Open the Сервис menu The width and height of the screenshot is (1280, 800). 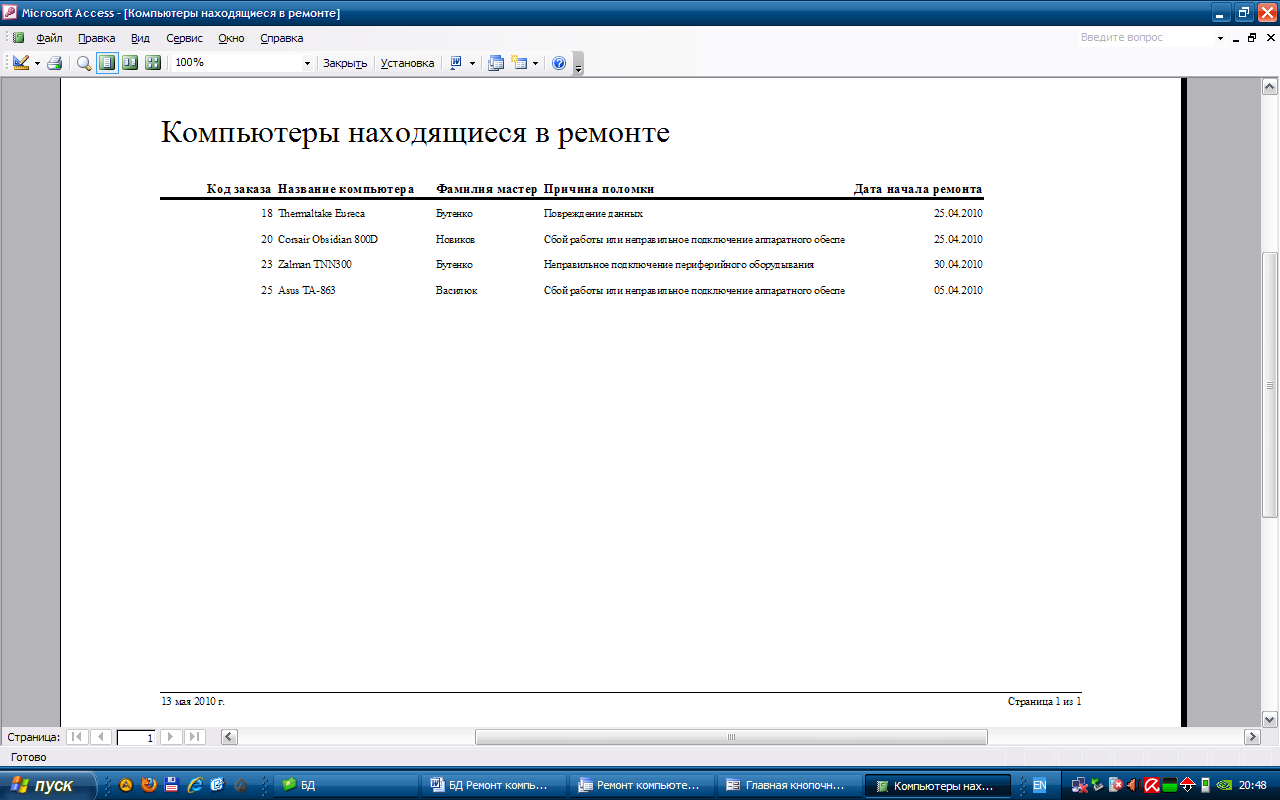point(184,38)
